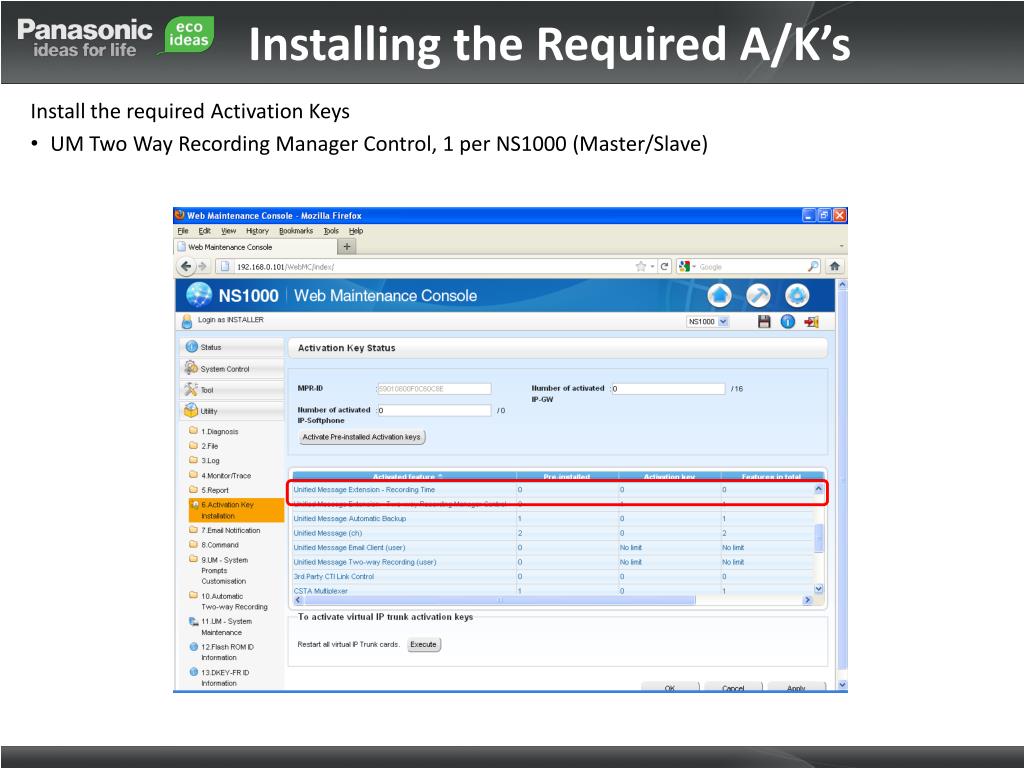Open 13.DKEY-FR ID Information

coord(225,677)
